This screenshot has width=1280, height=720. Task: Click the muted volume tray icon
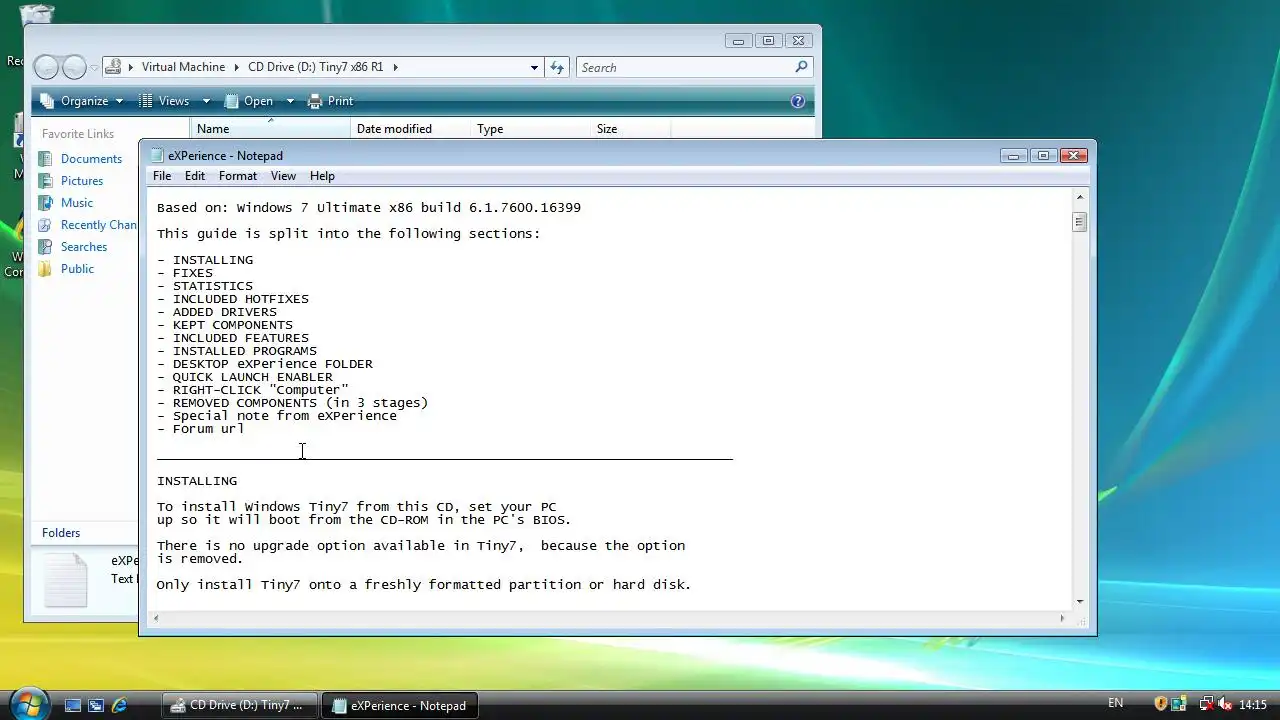(1225, 704)
